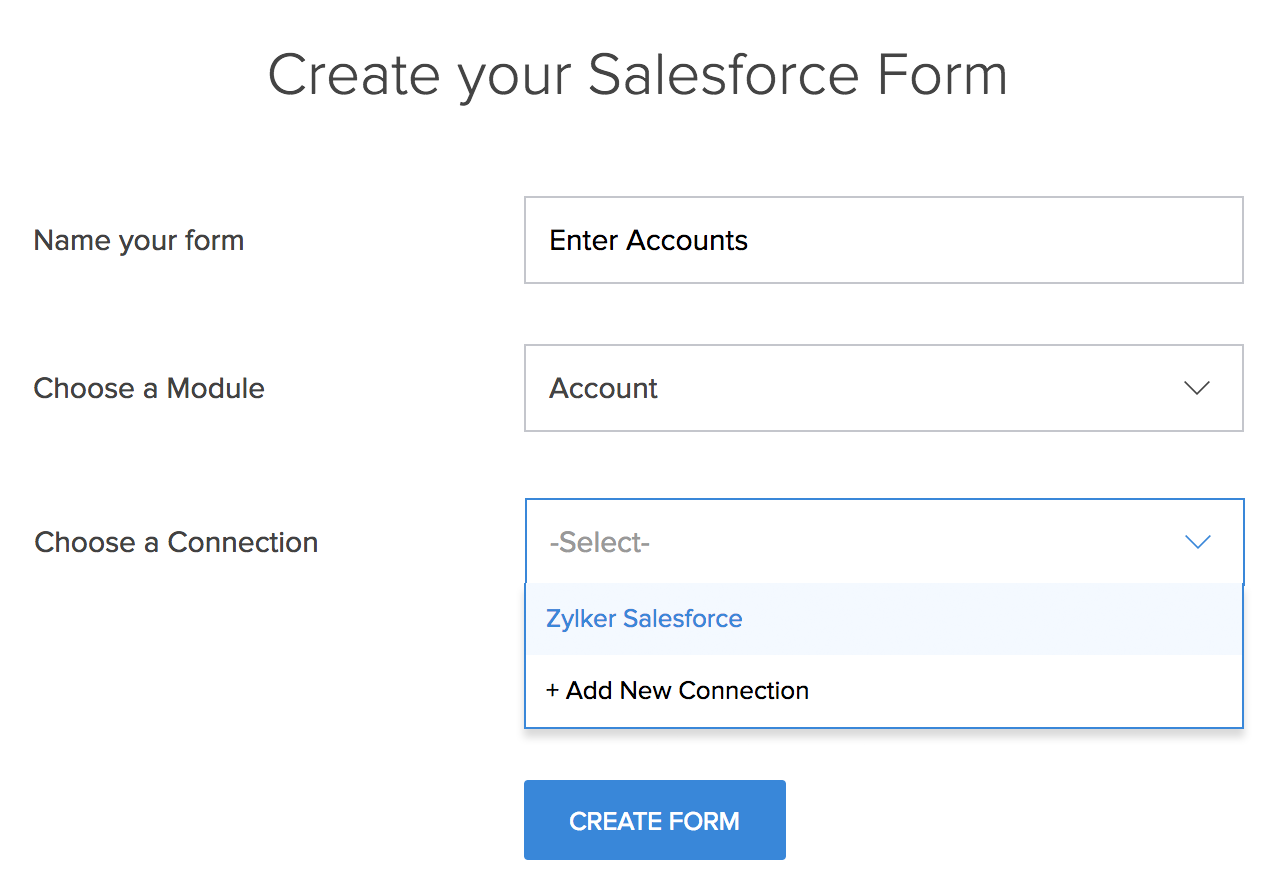This screenshot has height=891, width=1286.
Task: Click the 'Choose a Module' label
Action: pyautogui.click(x=149, y=388)
